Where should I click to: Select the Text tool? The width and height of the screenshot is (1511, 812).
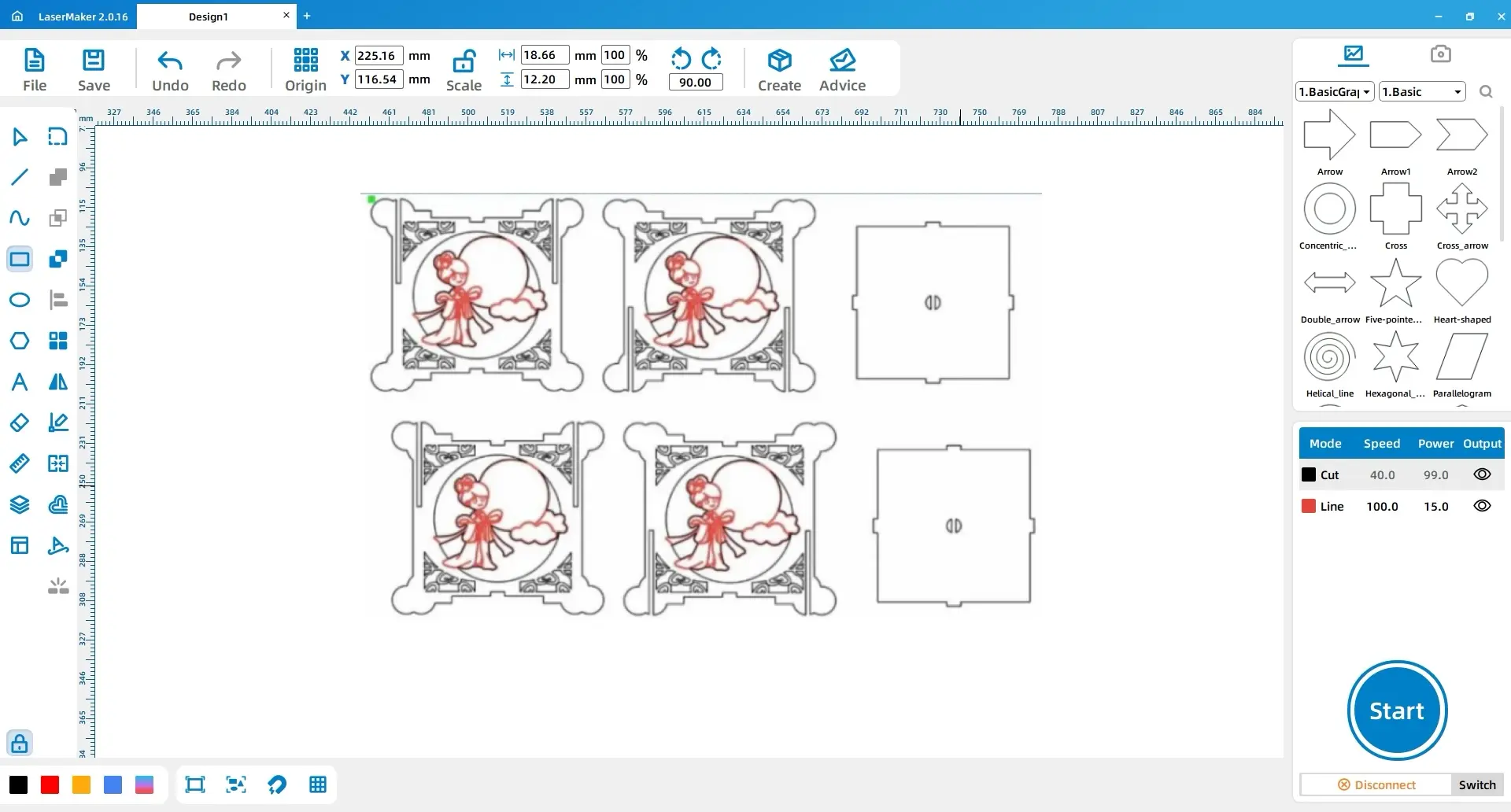click(x=20, y=382)
